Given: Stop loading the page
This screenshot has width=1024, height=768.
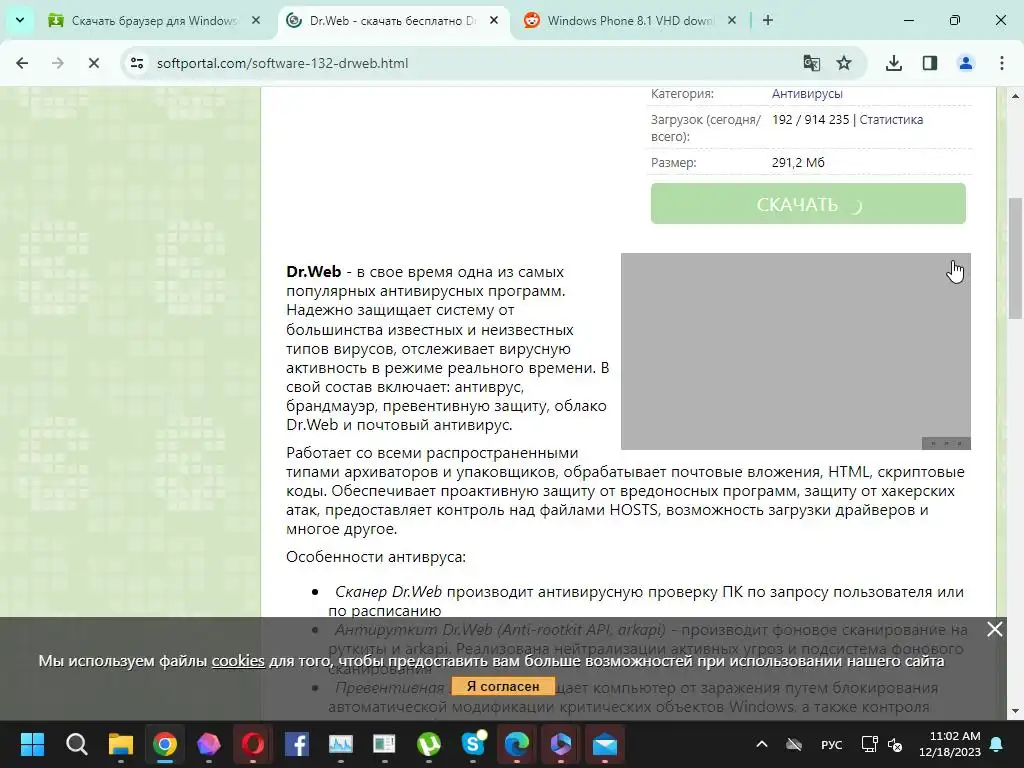Looking at the screenshot, I should (93, 63).
